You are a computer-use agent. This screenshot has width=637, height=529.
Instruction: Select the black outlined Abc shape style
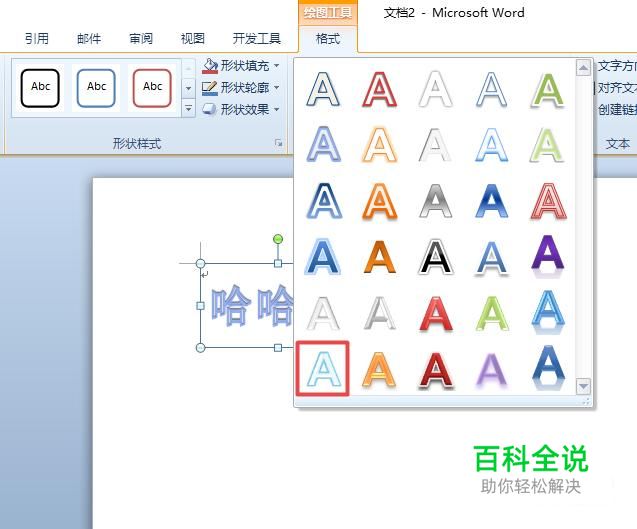[x=40, y=88]
